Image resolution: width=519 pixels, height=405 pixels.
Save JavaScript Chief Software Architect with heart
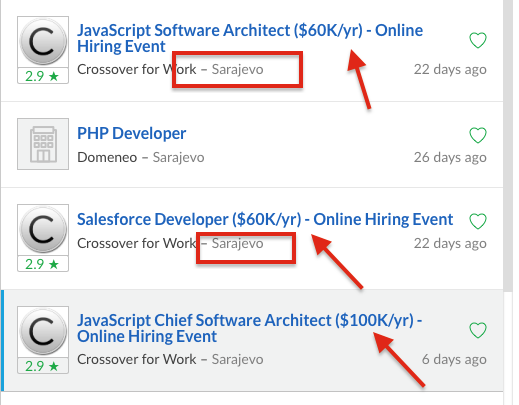478,330
